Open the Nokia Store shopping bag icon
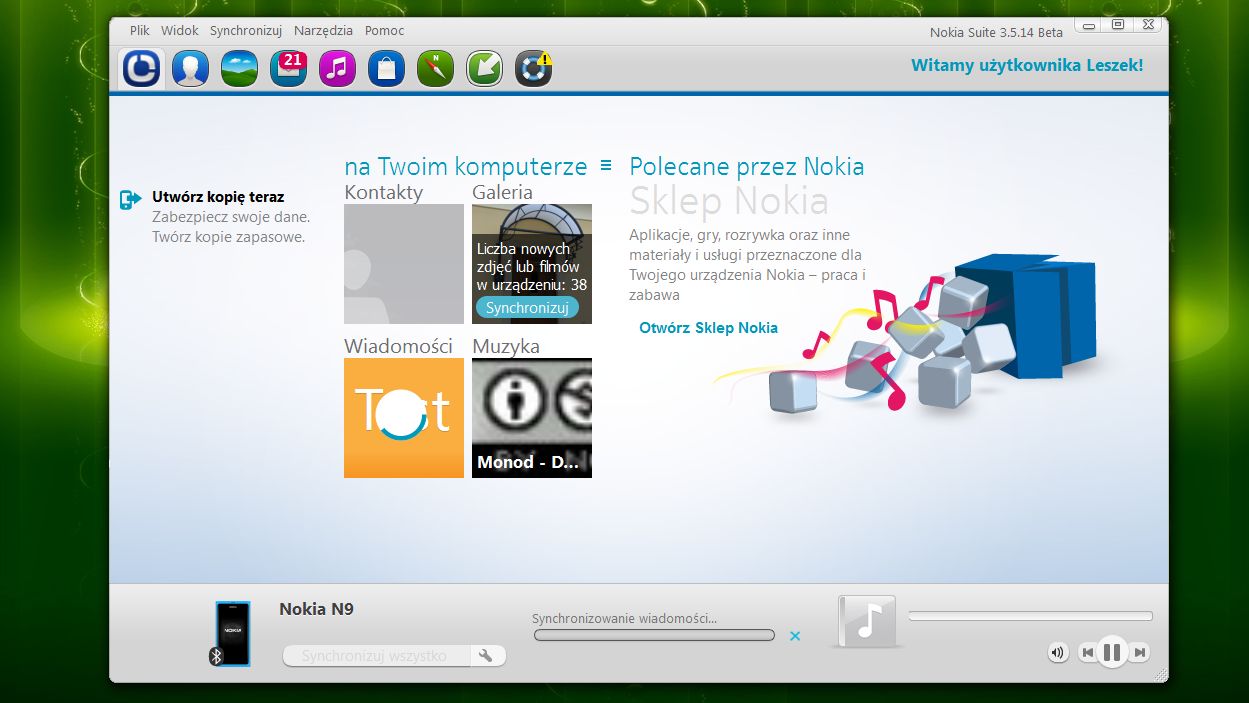The image size is (1249, 703). coord(386,68)
